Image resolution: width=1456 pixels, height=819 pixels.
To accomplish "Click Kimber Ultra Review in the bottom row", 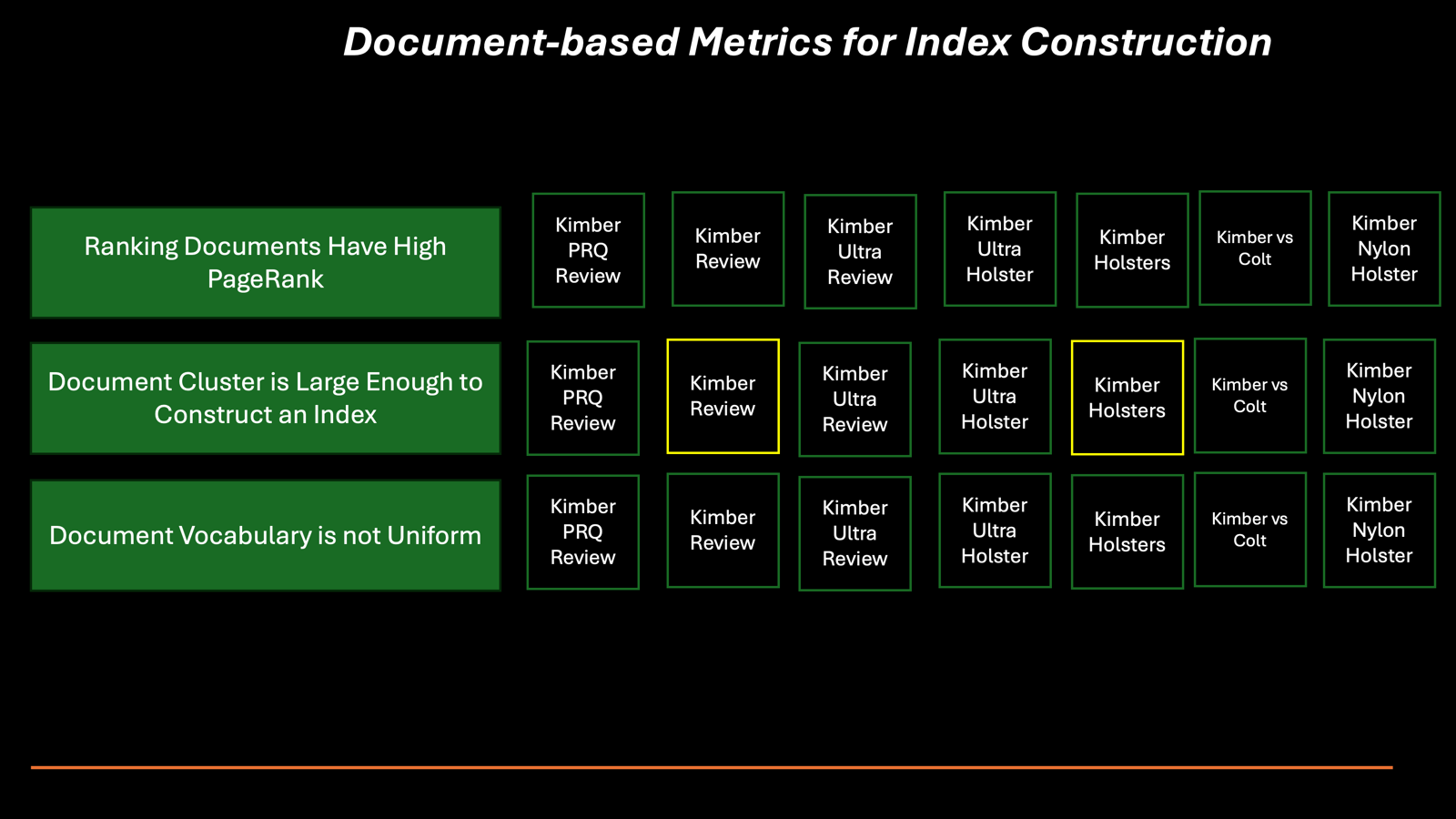I will tap(855, 533).
